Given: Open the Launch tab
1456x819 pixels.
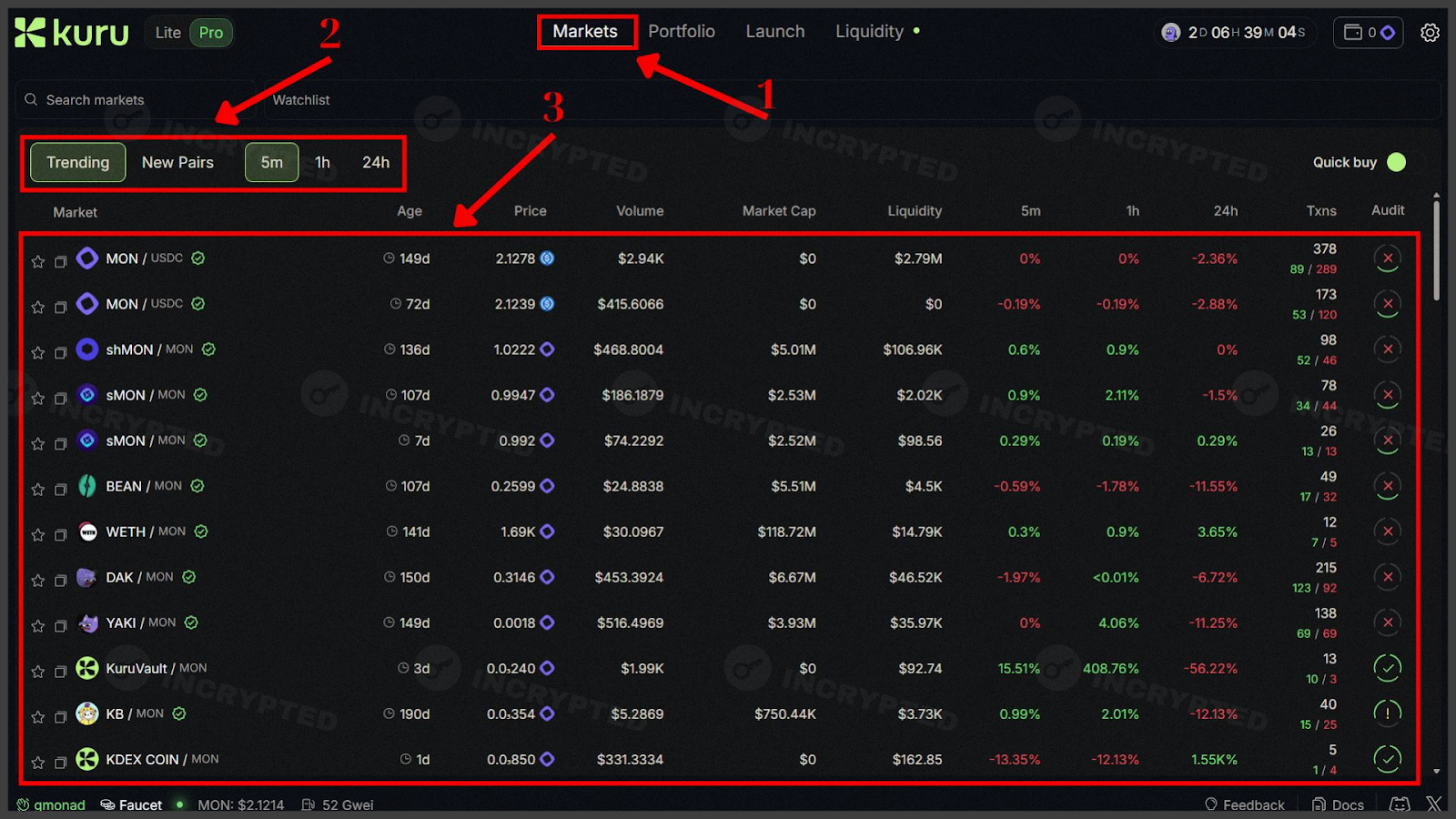Looking at the screenshot, I should tap(775, 32).
